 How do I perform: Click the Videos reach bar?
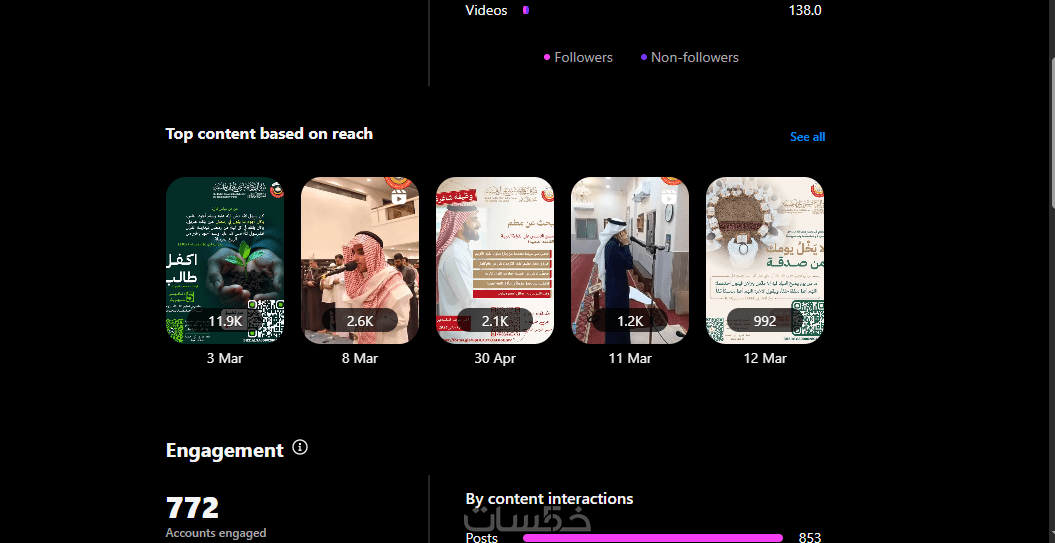[525, 10]
